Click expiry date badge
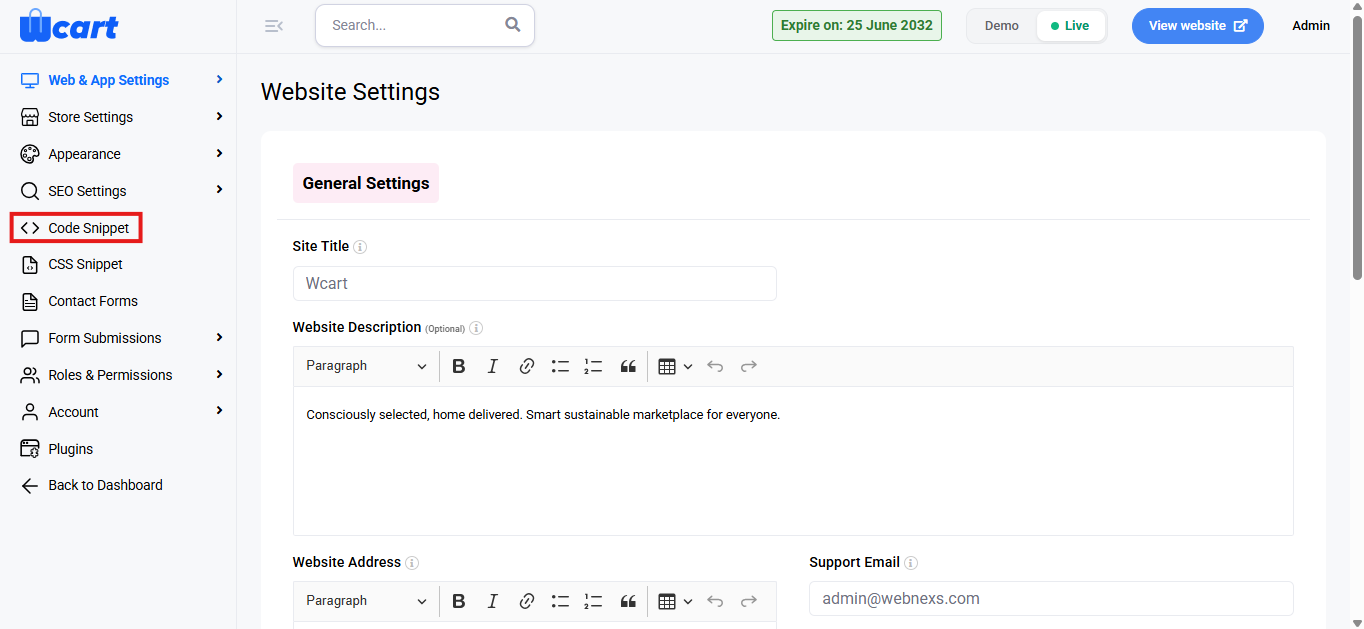1364x629 pixels. click(857, 26)
